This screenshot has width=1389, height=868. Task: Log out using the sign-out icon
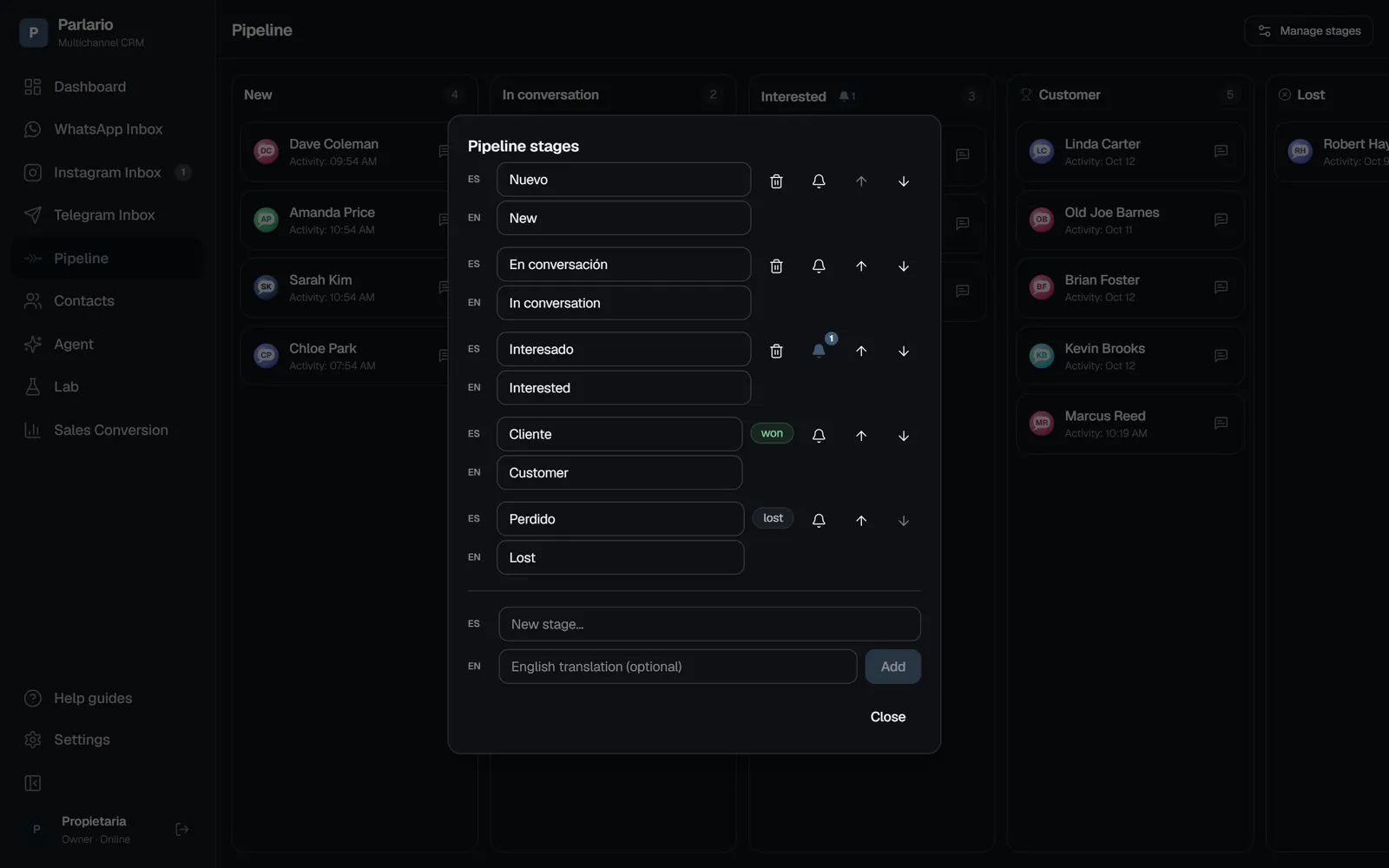pyautogui.click(x=182, y=830)
